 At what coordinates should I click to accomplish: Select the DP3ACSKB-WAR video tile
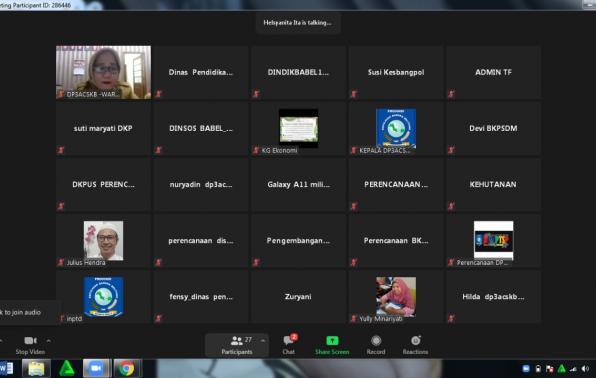pyautogui.click(x=103, y=72)
